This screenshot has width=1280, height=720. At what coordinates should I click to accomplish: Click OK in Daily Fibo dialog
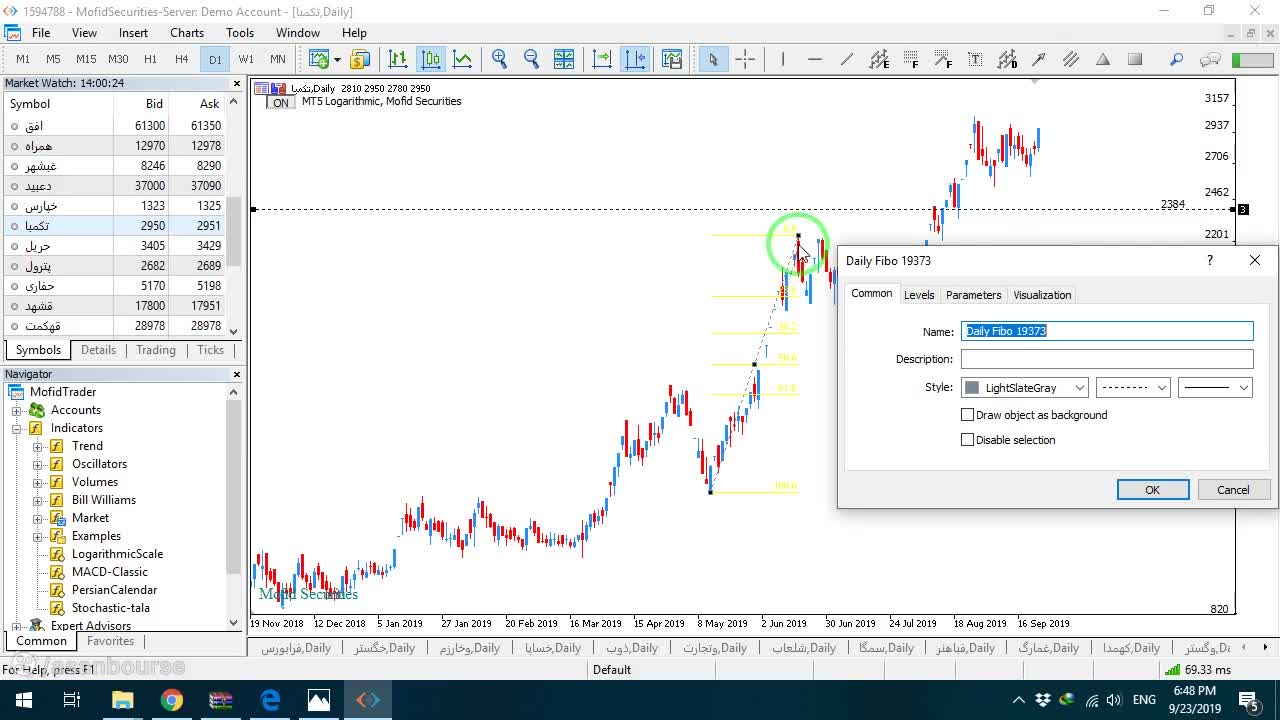click(1153, 490)
